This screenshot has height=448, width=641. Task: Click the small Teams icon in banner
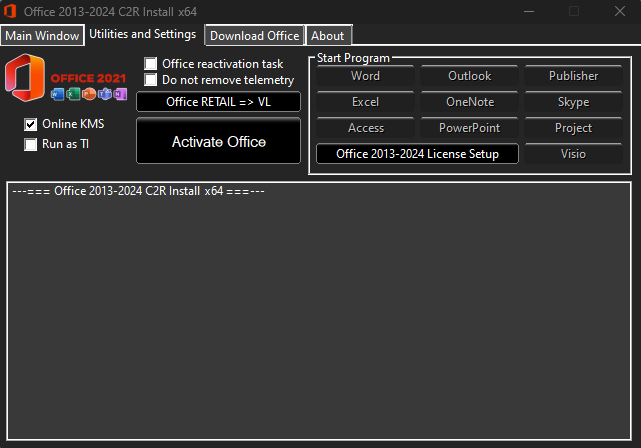pyautogui.click(x=105, y=94)
